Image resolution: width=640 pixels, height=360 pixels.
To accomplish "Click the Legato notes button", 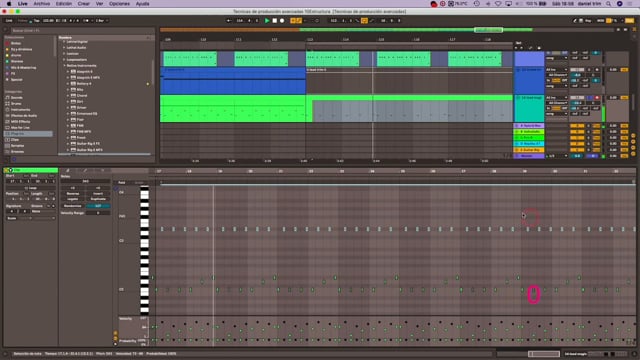I will point(73,199).
